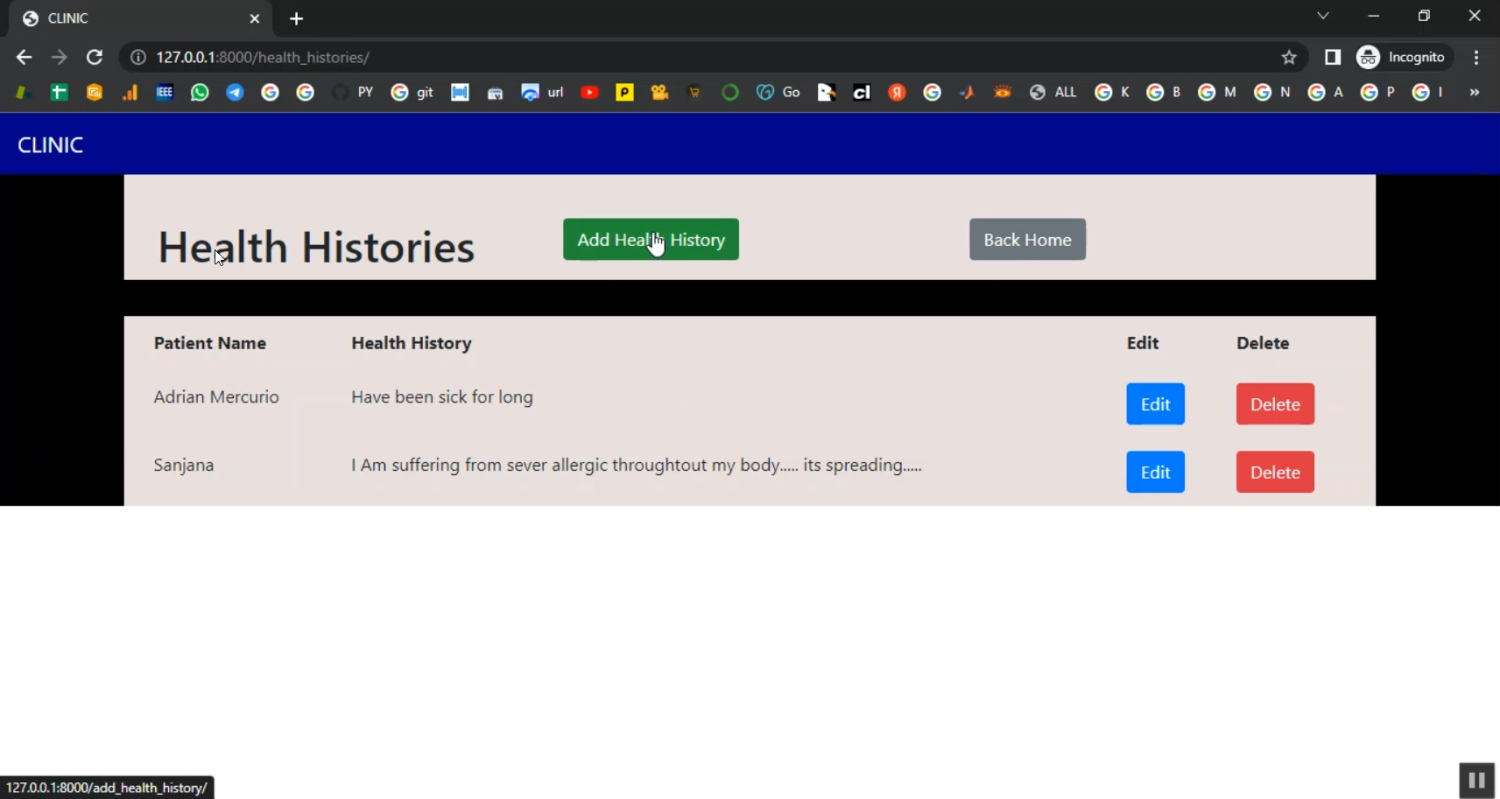1500x799 pixels.
Task: Delete Adrian Mercurio's health history
Action: coord(1275,404)
